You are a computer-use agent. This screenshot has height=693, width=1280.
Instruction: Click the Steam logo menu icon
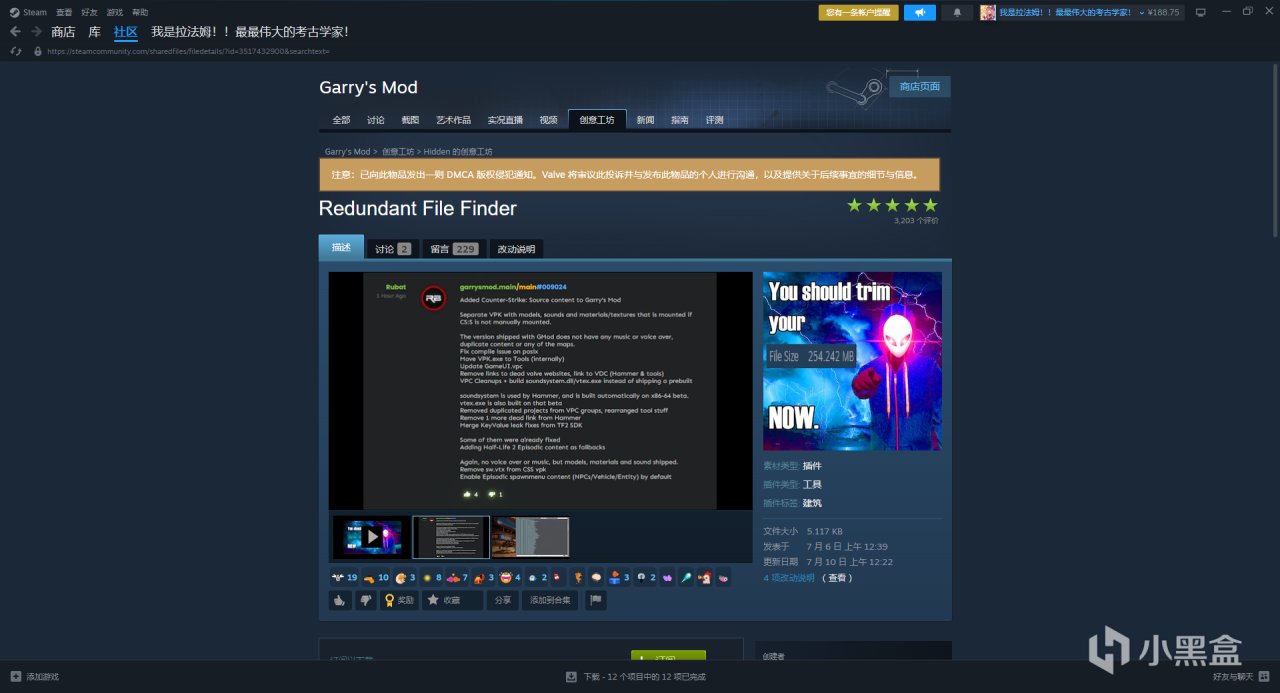point(13,12)
